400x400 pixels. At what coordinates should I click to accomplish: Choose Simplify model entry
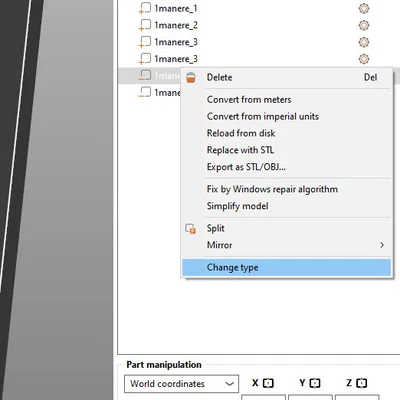286,206
